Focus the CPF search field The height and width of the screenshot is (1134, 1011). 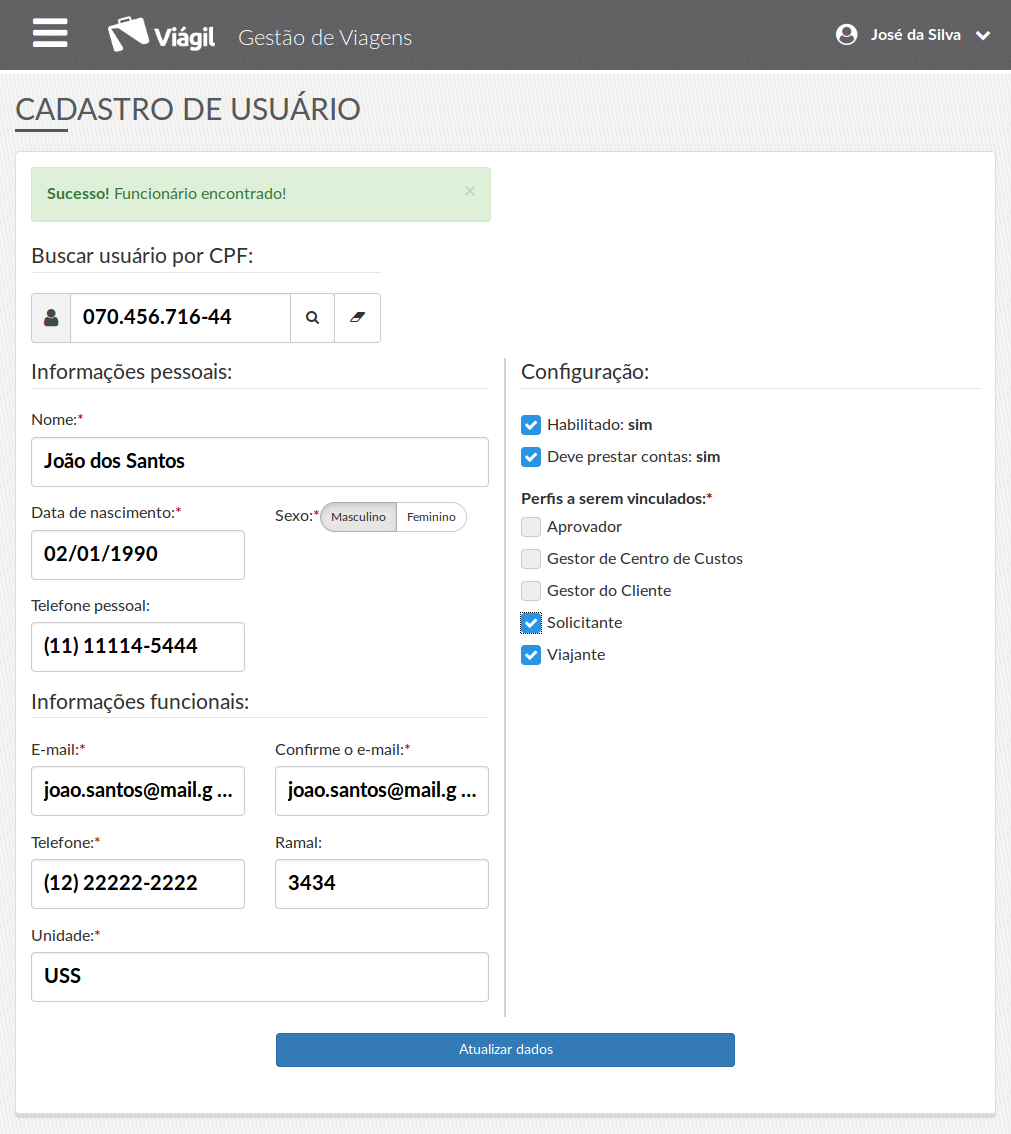pos(181,317)
